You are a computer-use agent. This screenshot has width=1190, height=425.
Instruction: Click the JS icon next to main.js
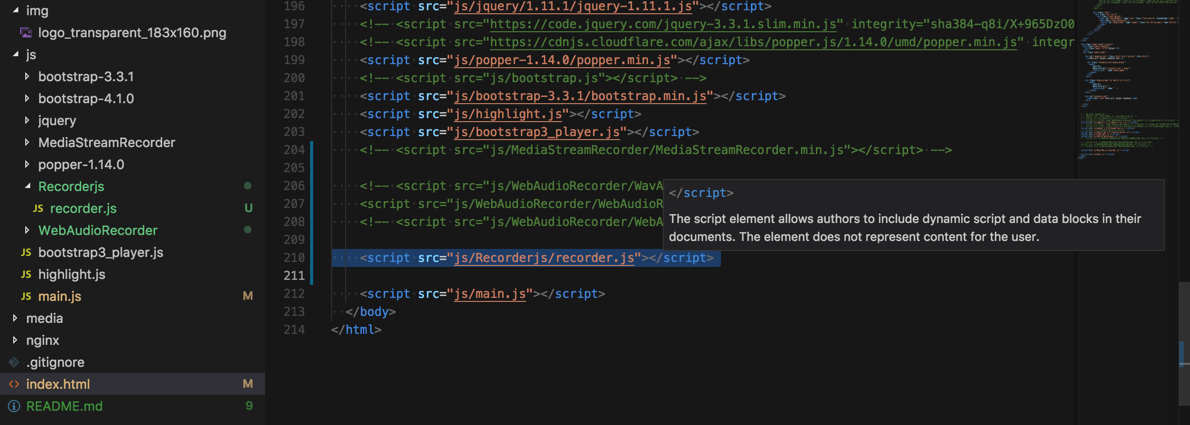click(26, 296)
